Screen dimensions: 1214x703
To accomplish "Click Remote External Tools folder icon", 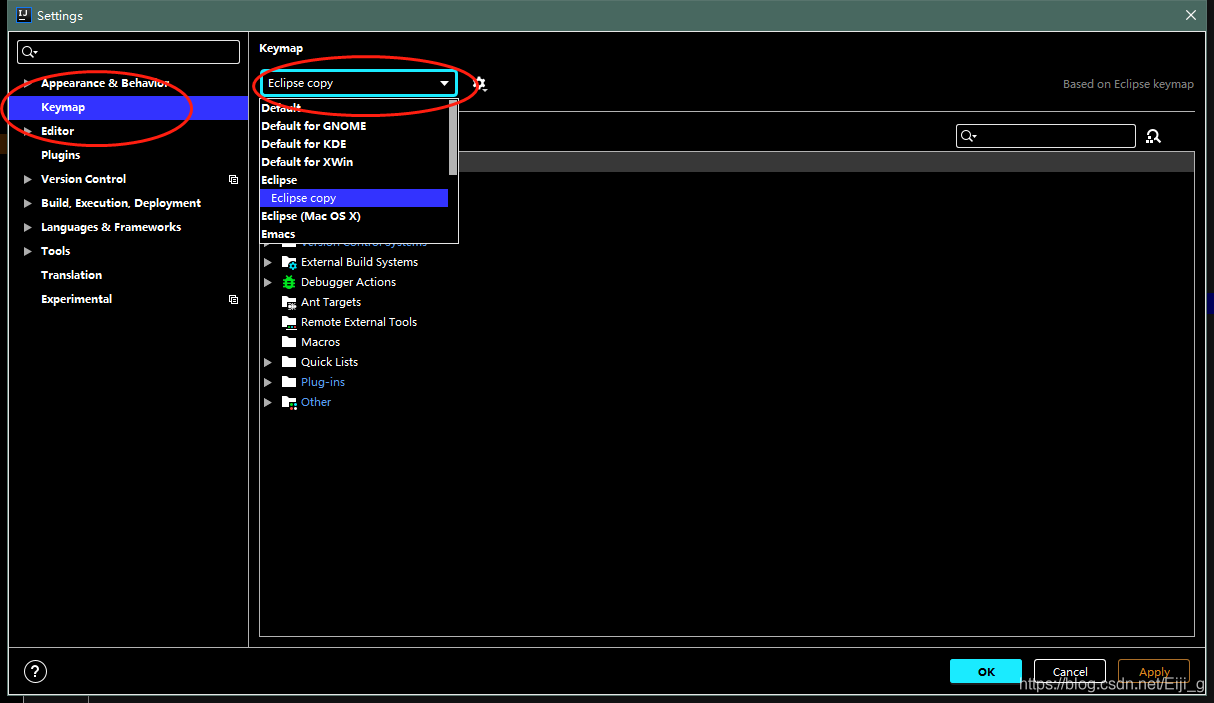I will (x=289, y=322).
